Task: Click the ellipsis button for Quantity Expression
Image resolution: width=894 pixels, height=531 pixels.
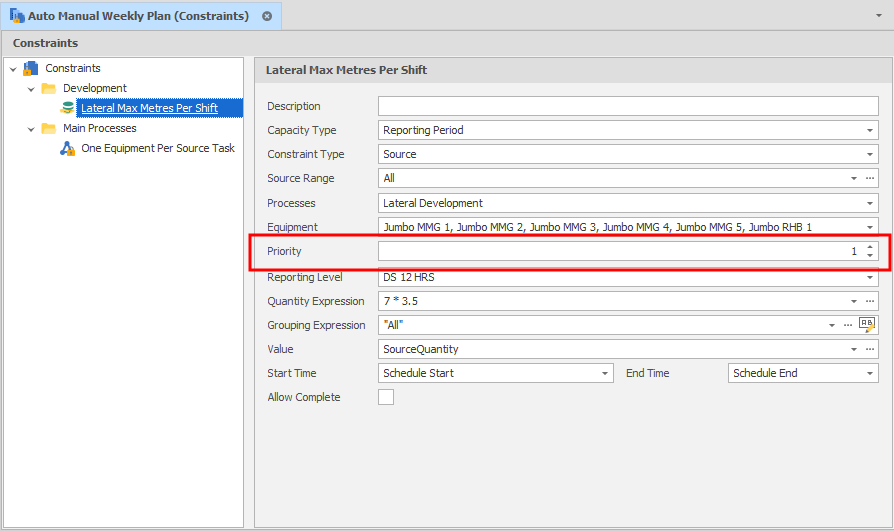Action: point(870,301)
